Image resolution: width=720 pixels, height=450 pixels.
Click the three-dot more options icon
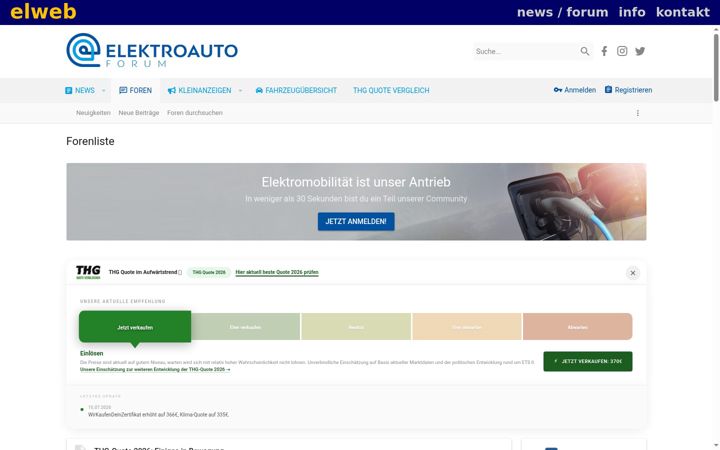[637, 113]
